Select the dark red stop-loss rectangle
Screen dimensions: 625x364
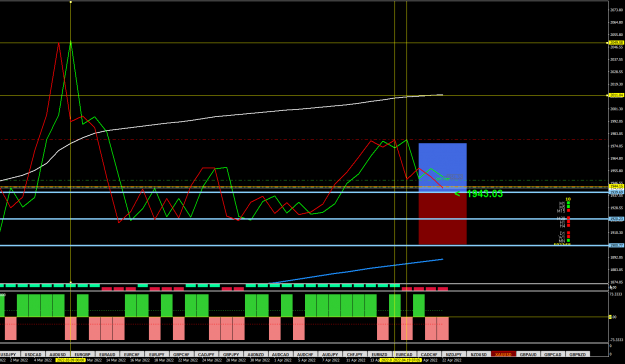(x=442, y=219)
